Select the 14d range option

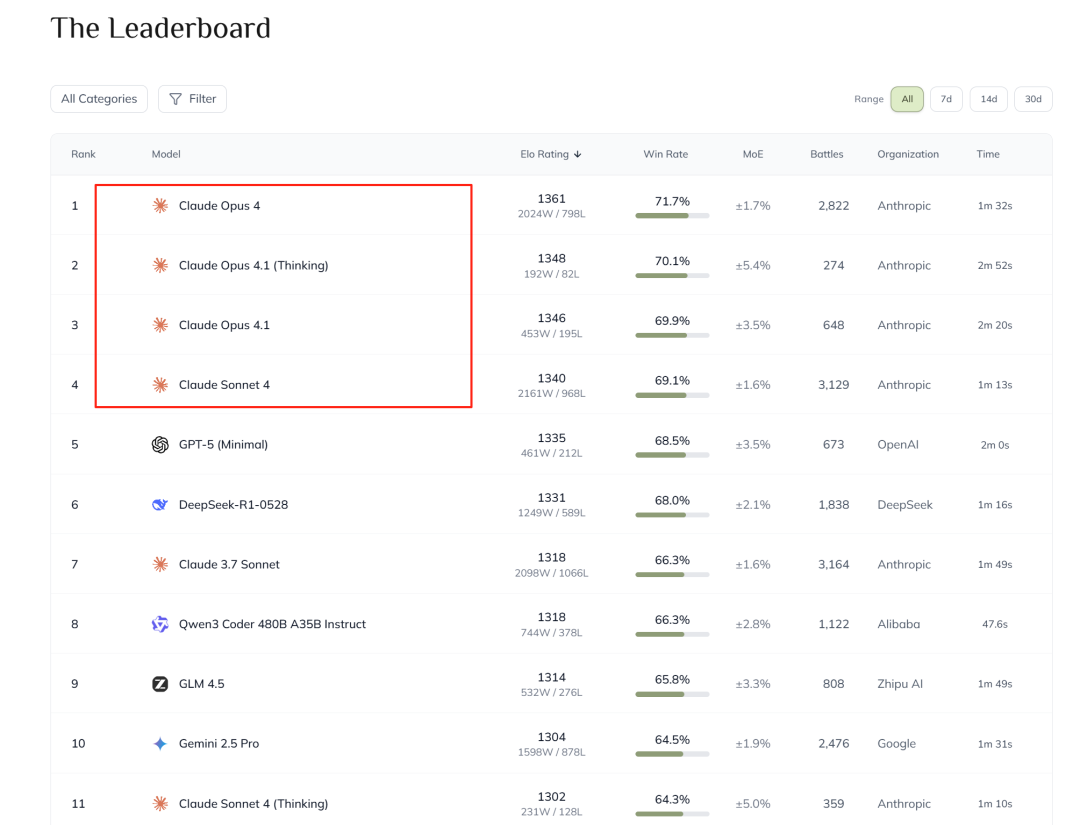click(x=989, y=99)
